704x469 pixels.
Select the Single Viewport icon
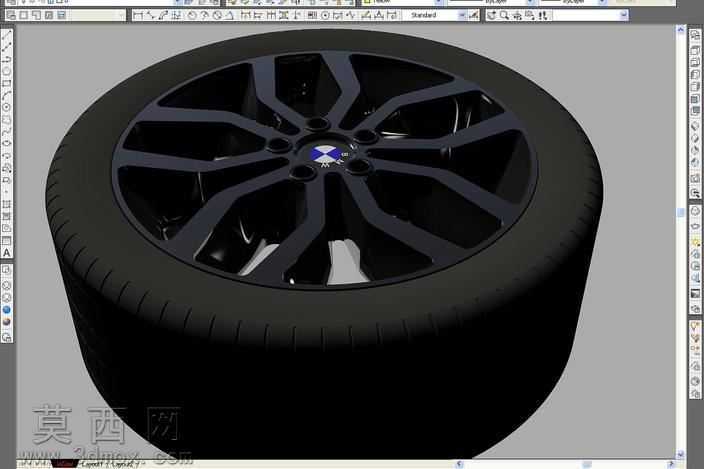pos(23,15)
